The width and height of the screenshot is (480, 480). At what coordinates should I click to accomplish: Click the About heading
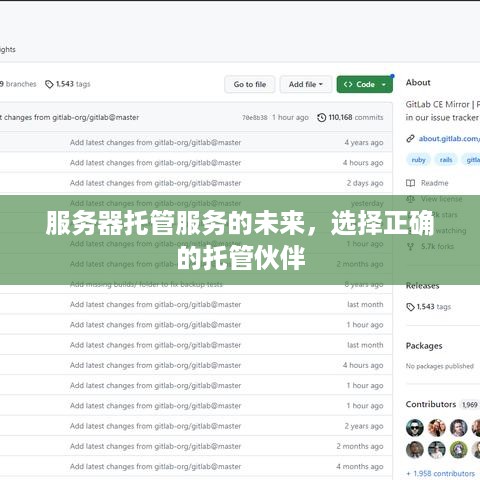pos(418,83)
